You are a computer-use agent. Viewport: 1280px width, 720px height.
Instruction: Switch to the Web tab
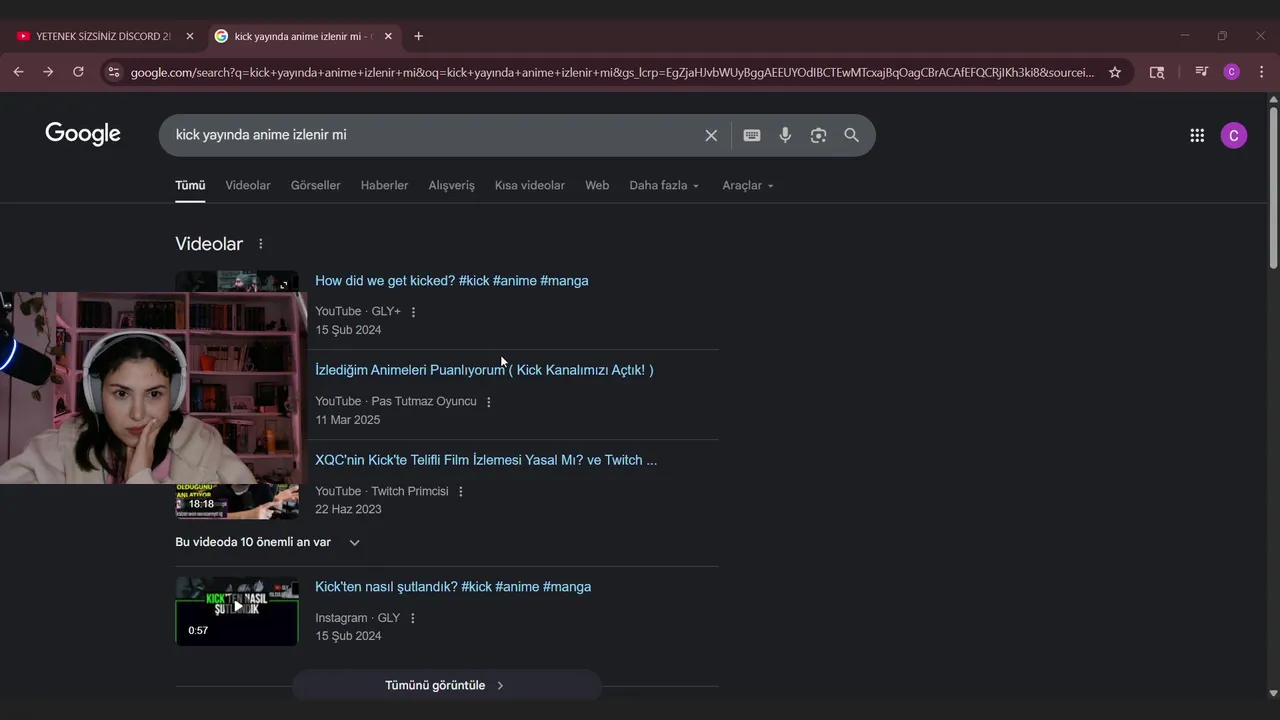(x=597, y=186)
